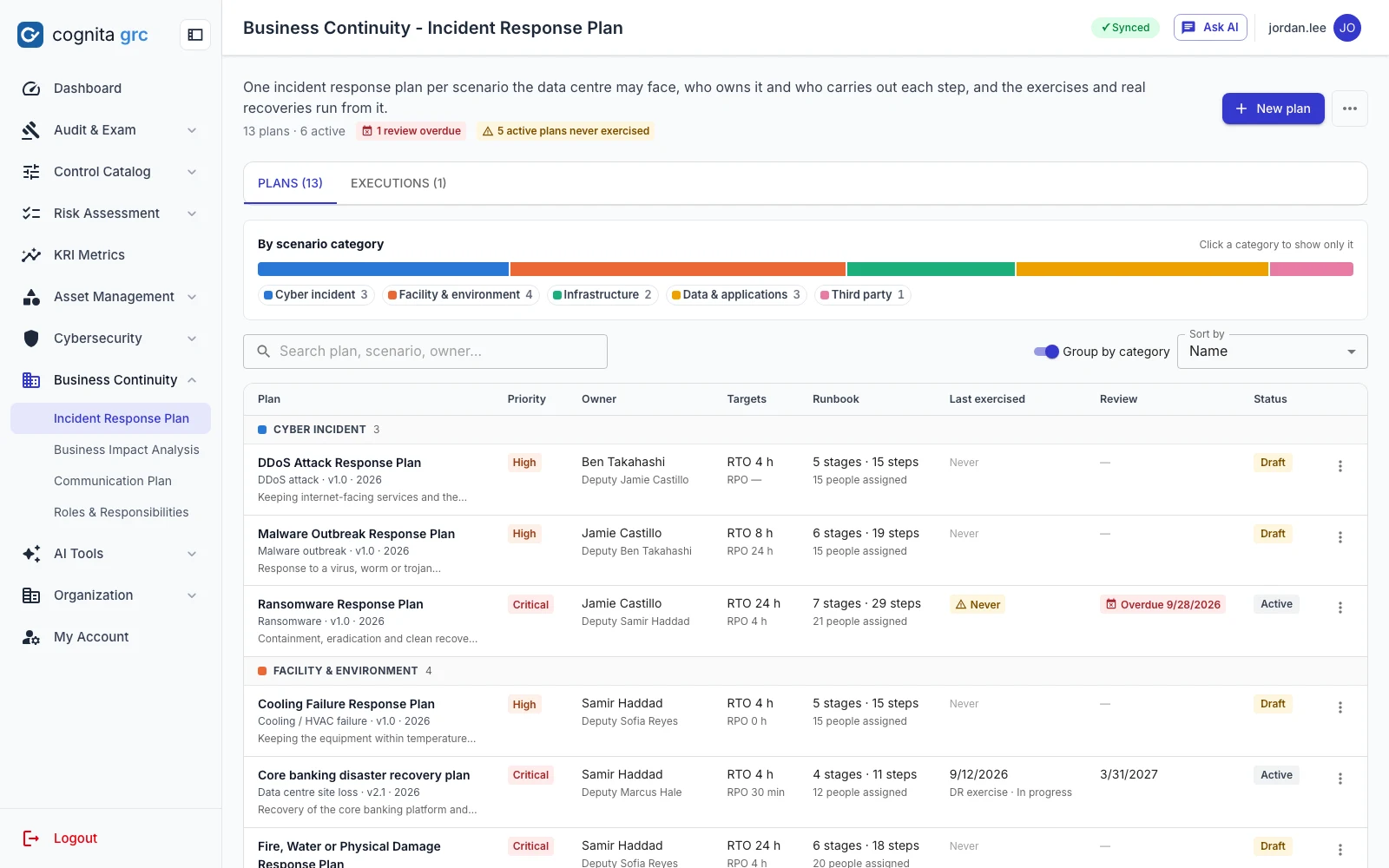This screenshot has height=868, width=1389.
Task: Click the AI Tools sparkle icon
Action: point(31,554)
